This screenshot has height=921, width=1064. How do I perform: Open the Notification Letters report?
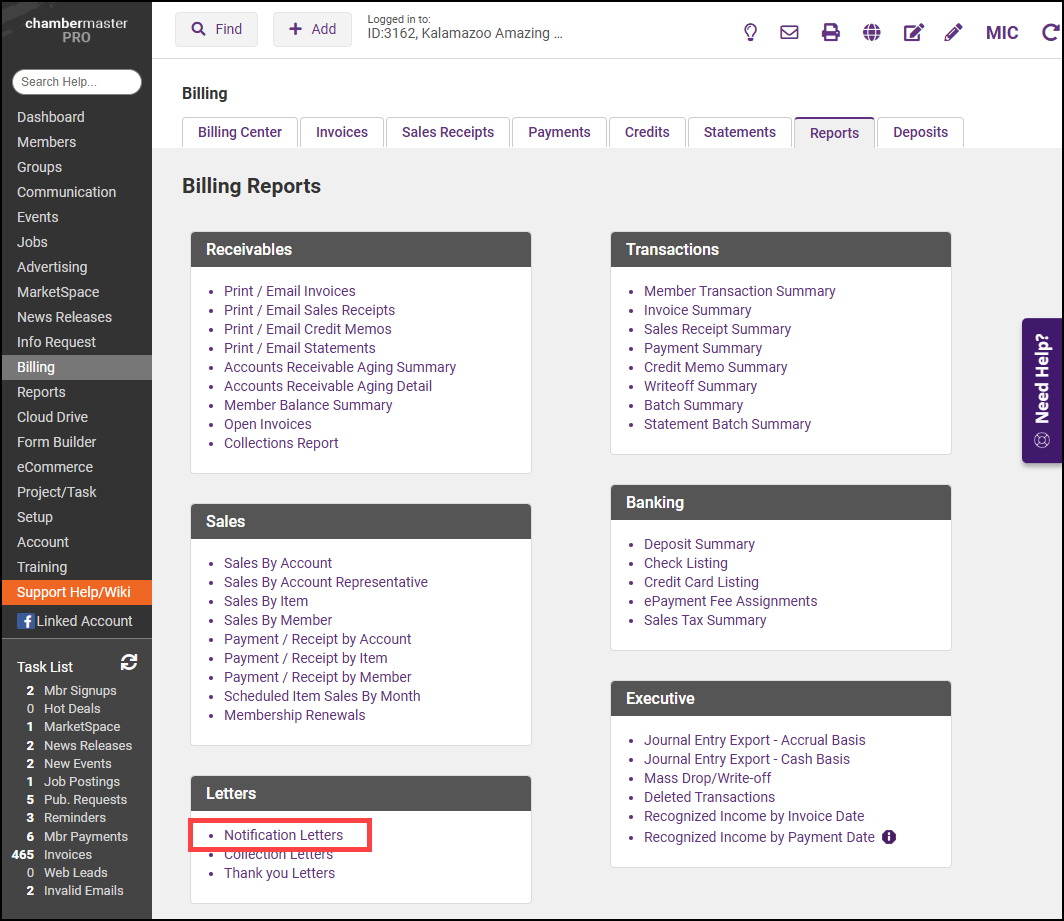(x=283, y=835)
